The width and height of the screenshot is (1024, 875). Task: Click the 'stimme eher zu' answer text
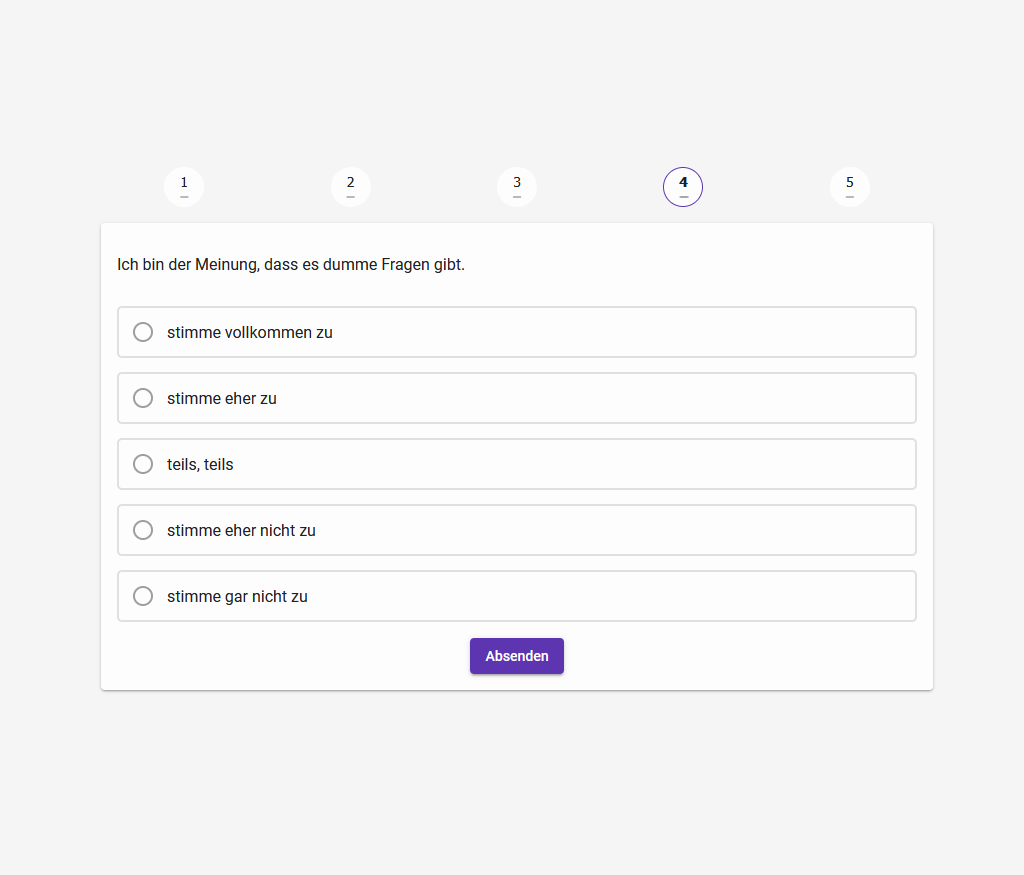(x=222, y=398)
